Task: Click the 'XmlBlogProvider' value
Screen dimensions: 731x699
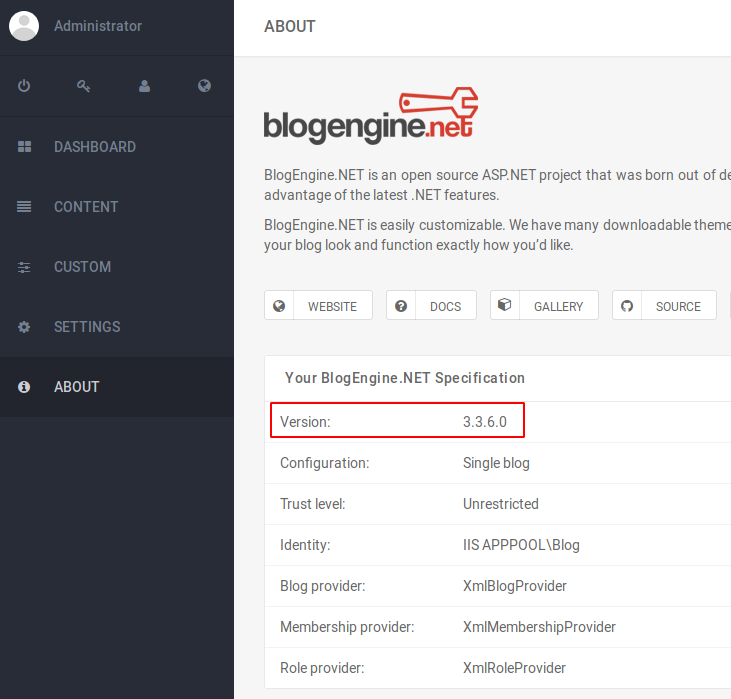Action: 515,586
